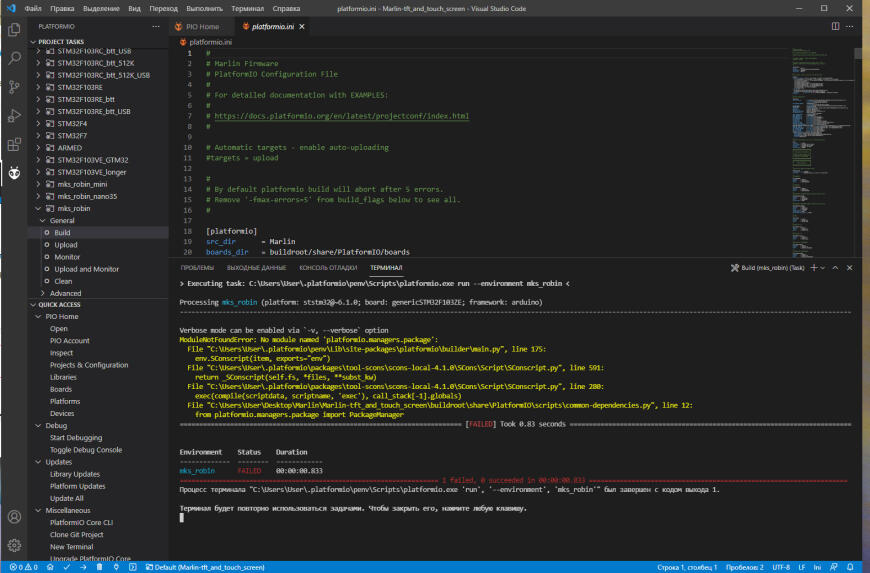The image size is (870, 573).
Task: Click the Serial Monitor plug icon in status bar
Action: coord(116,567)
